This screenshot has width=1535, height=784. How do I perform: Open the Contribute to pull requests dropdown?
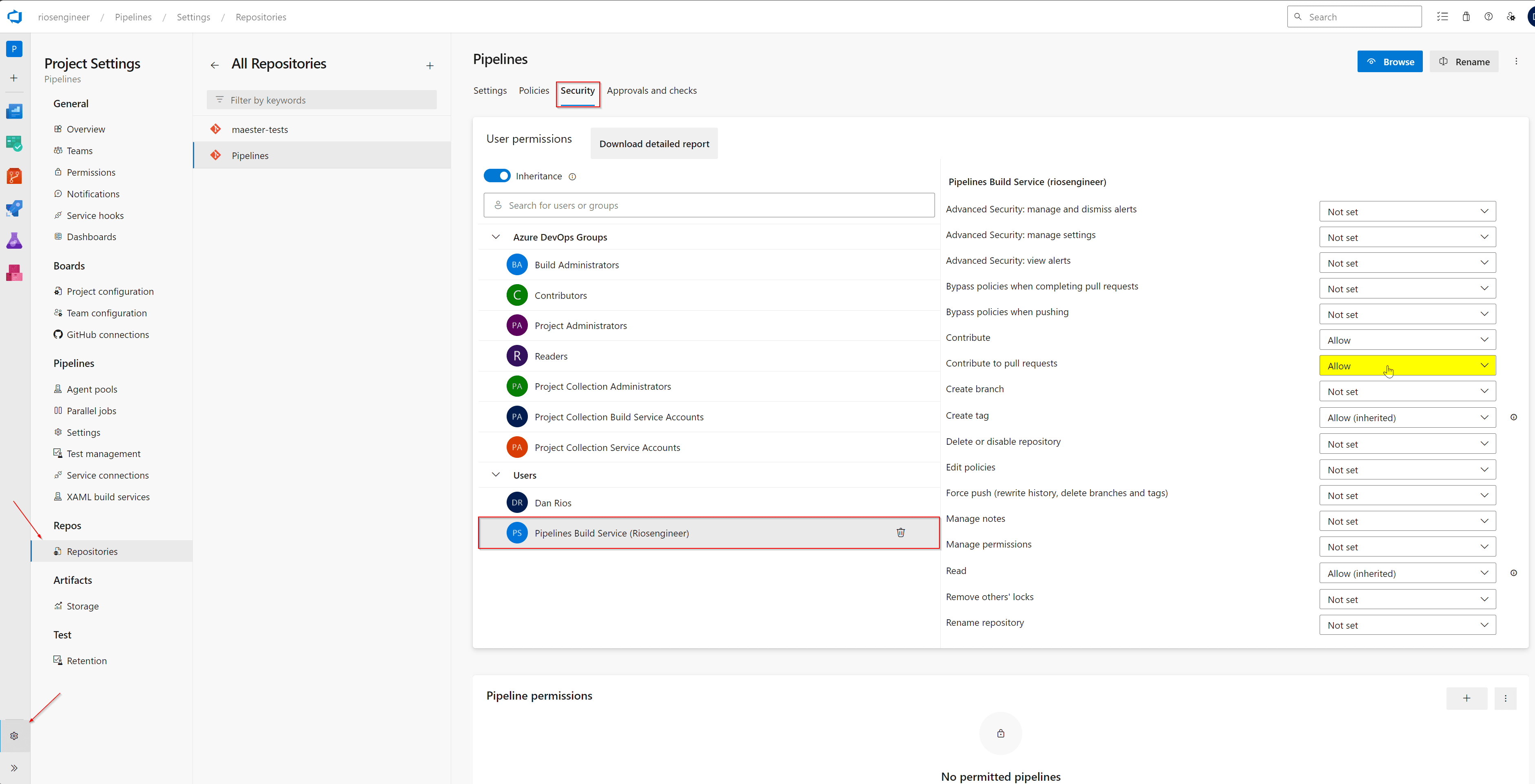click(x=1407, y=366)
